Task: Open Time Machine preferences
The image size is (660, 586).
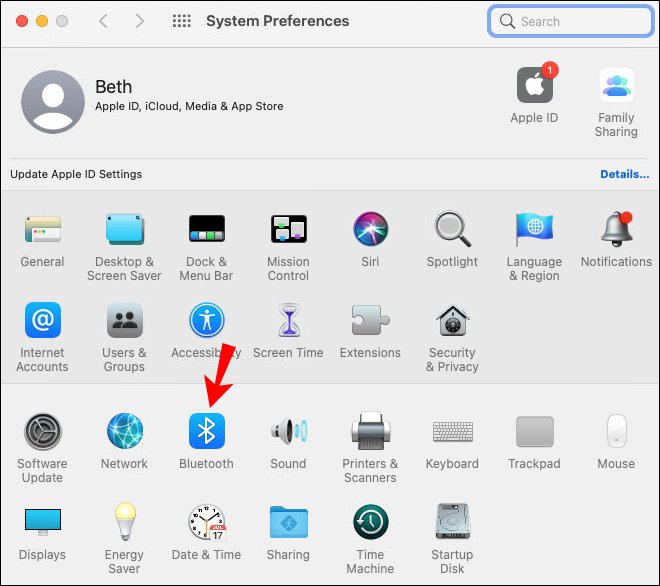Action: pyautogui.click(x=370, y=522)
